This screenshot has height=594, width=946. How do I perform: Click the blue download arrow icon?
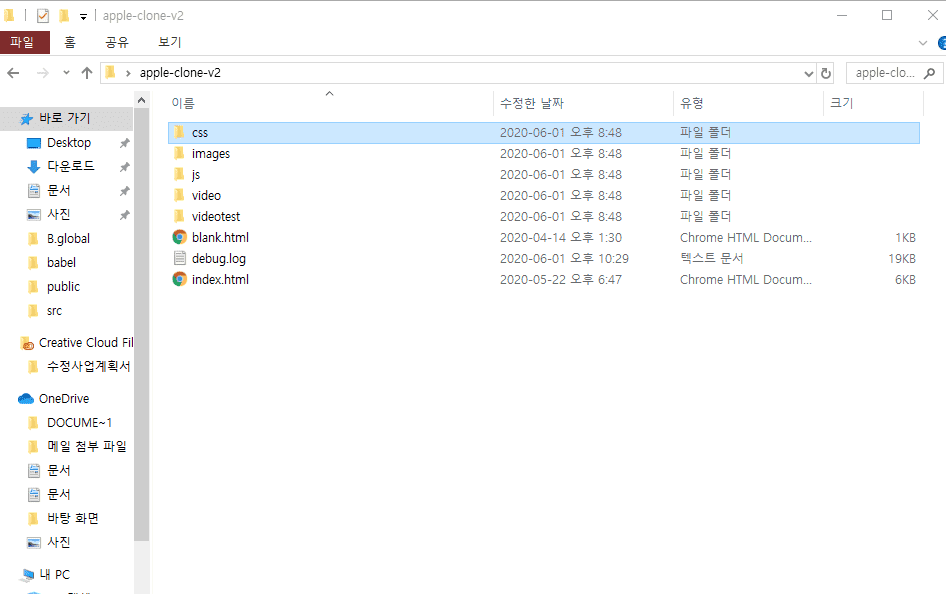pyautogui.click(x=34, y=166)
